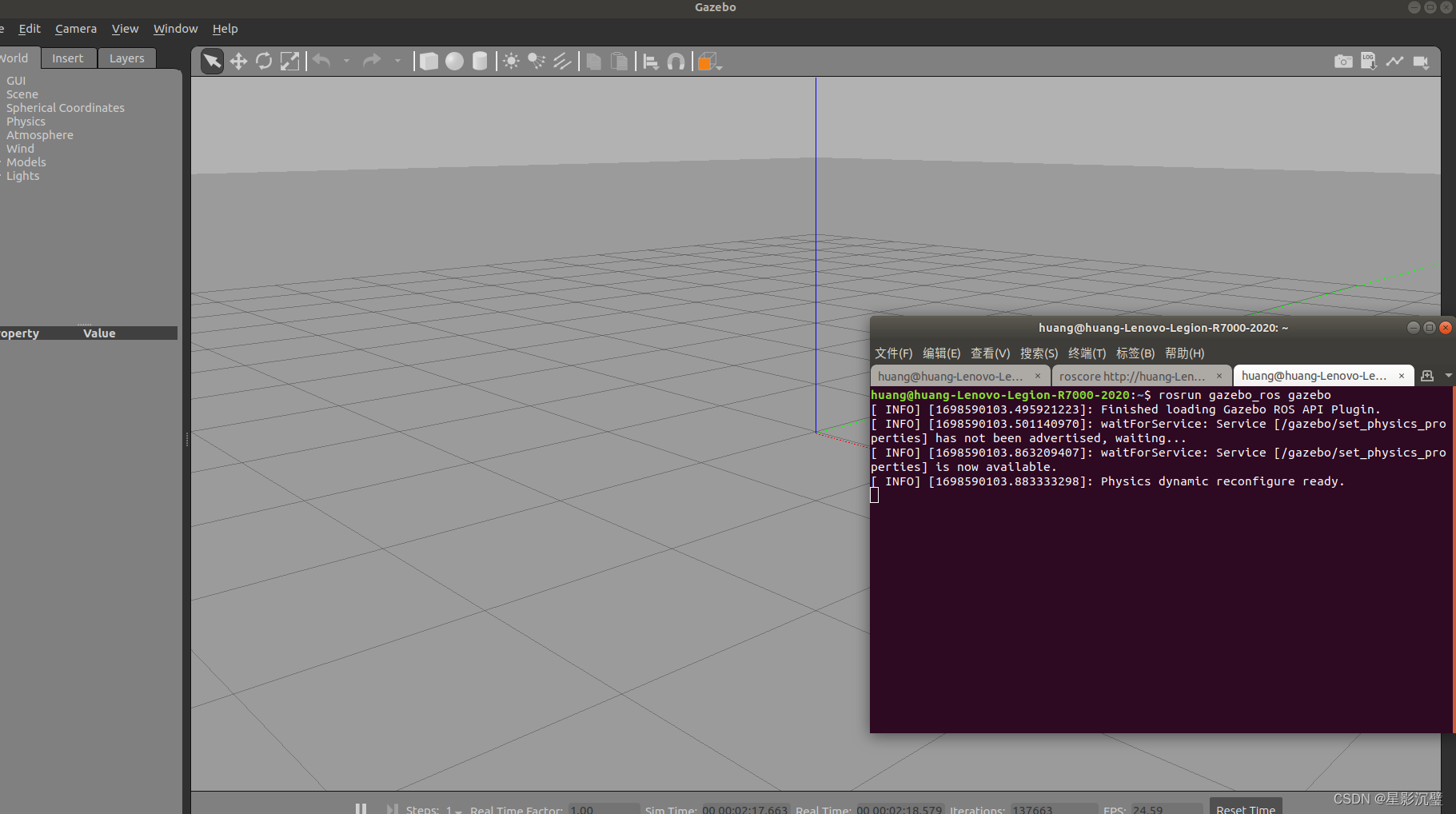The width and height of the screenshot is (1456, 814).
Task: Activate the translate mode tool
Action: point(238,62)
